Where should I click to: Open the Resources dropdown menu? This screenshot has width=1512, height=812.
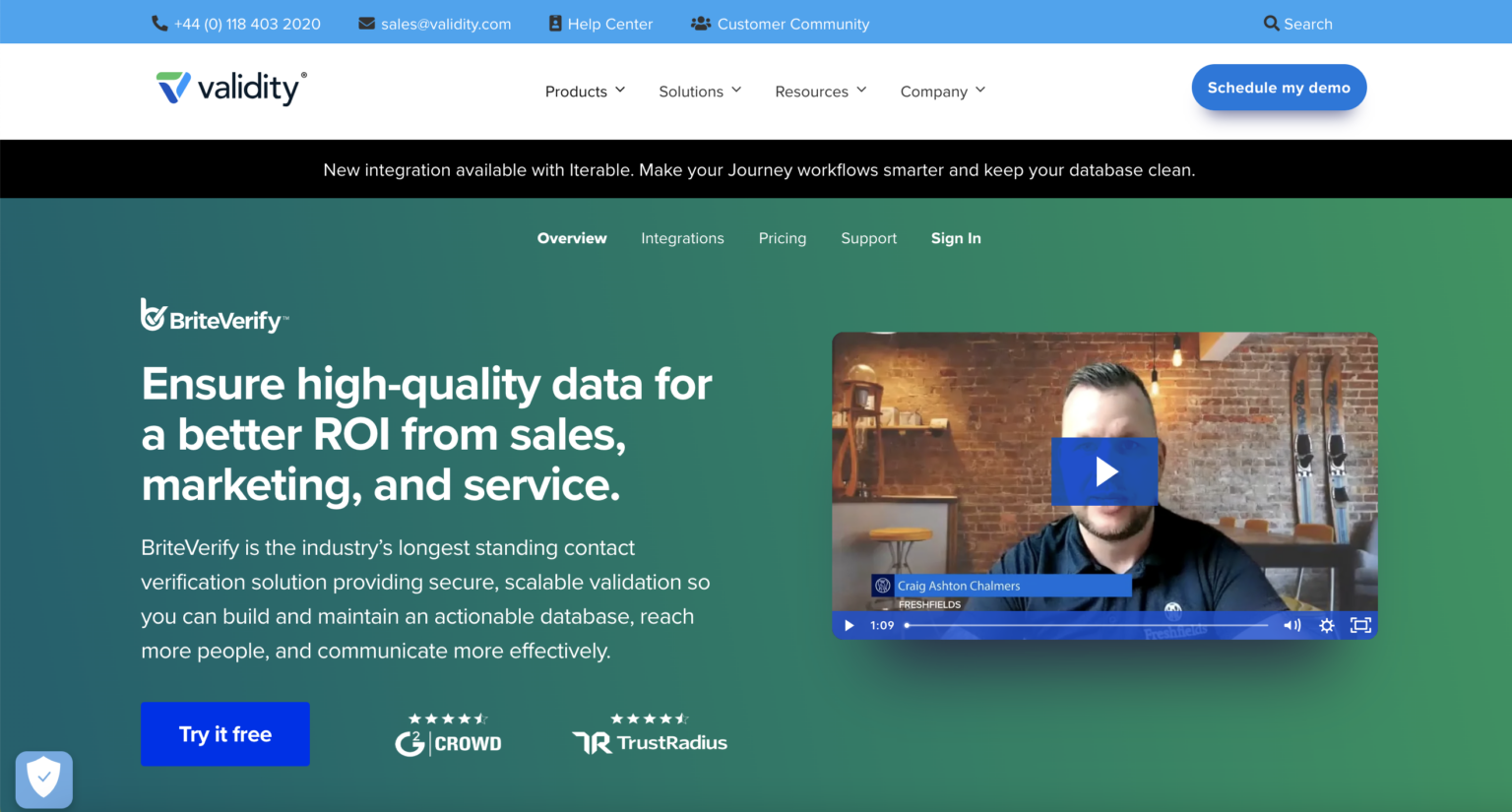point(820,92)
